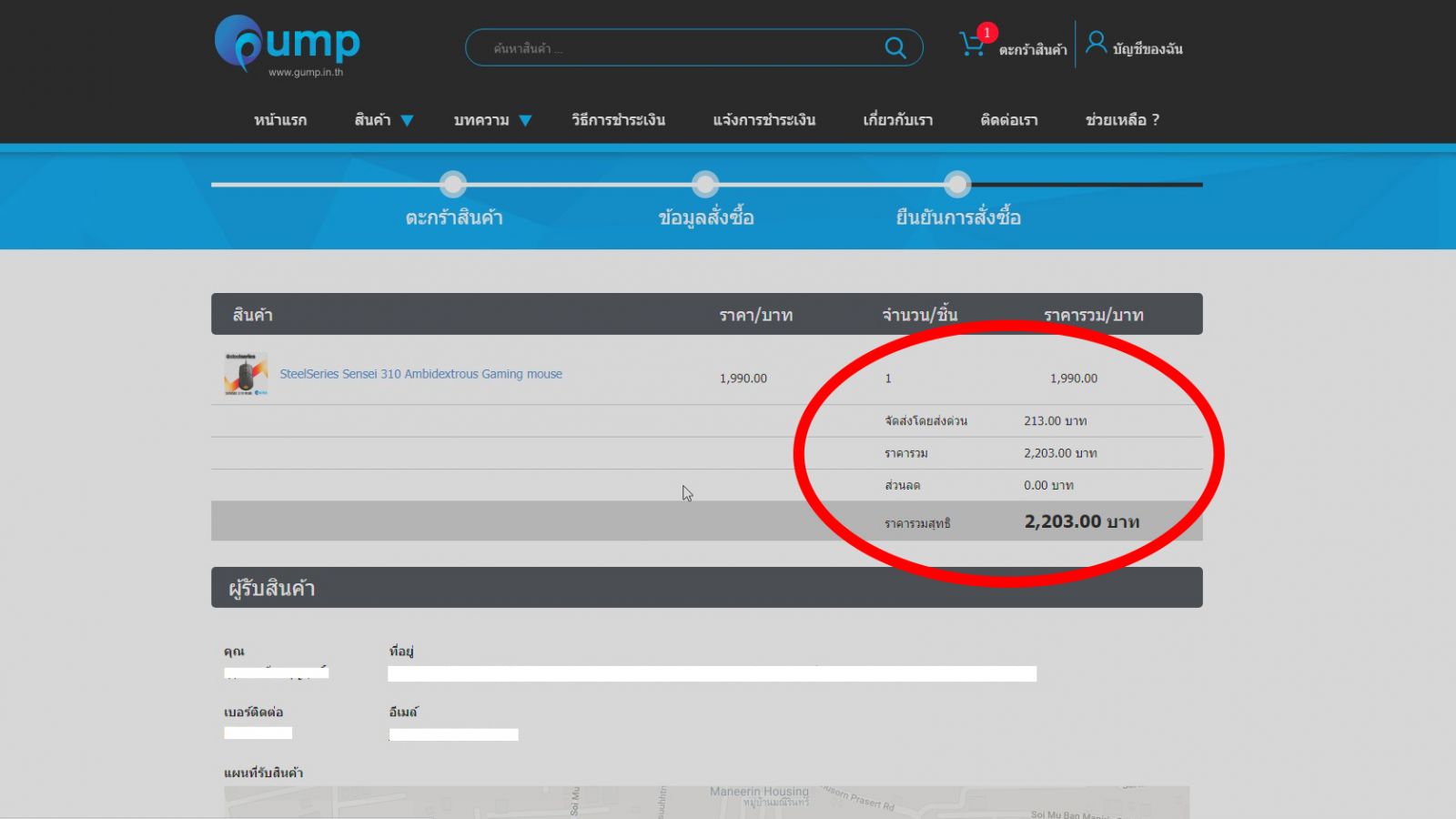1456x819 pixels.
Task: Click the SteelSeries mouse product thumbnail
Action: click(246, 374)
